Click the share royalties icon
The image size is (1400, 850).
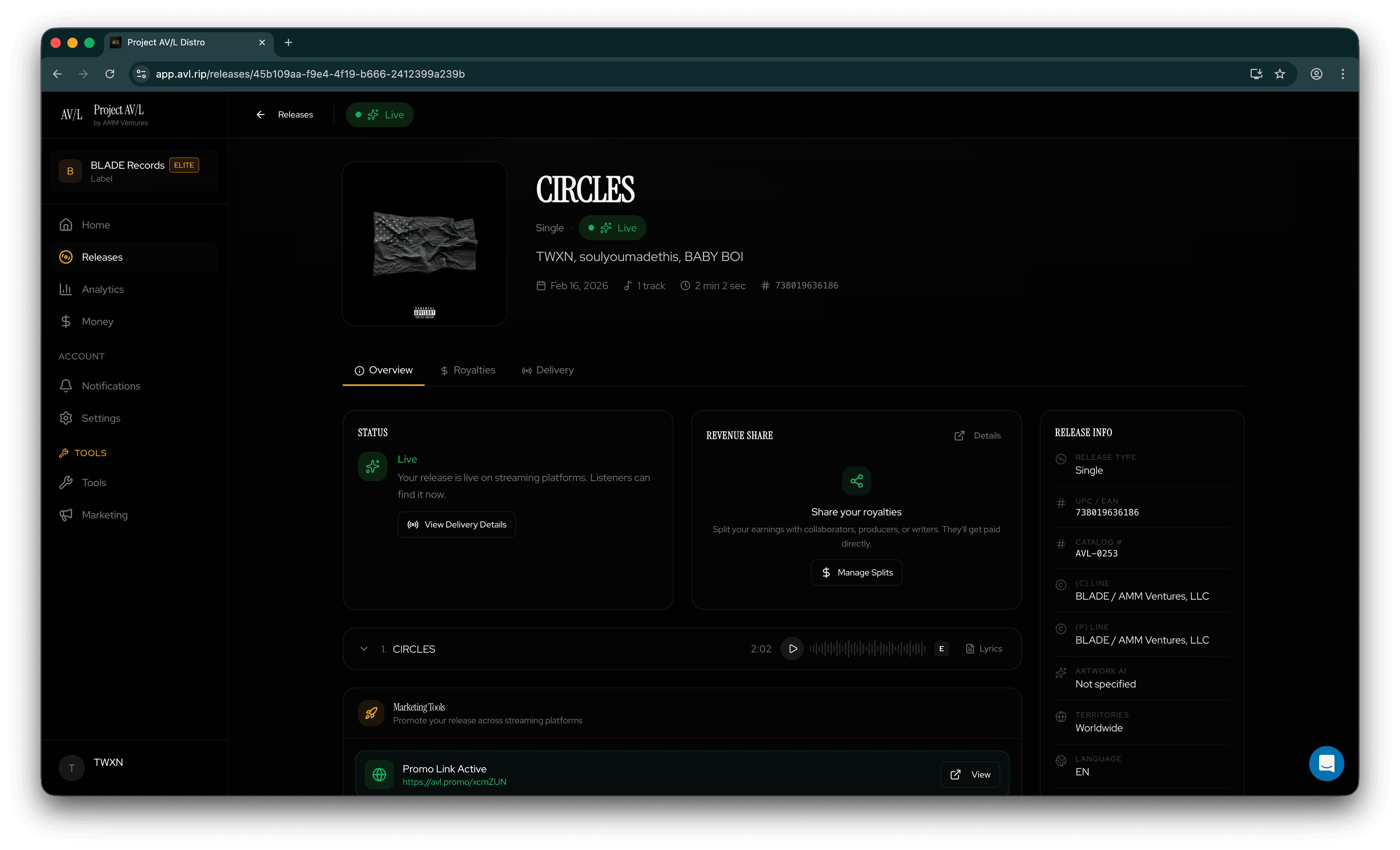point(856,481)
